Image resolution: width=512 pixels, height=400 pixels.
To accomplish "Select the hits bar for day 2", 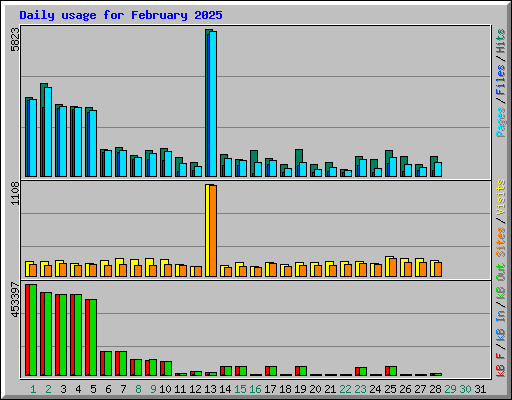I will pyautogui.click(x=42, y=130).
